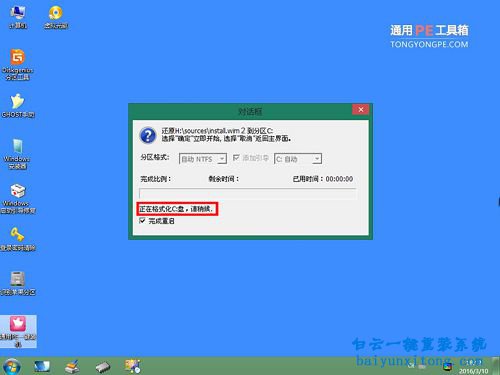Open the Start menu orb
The image size is (500, 375).
point(12,367)
